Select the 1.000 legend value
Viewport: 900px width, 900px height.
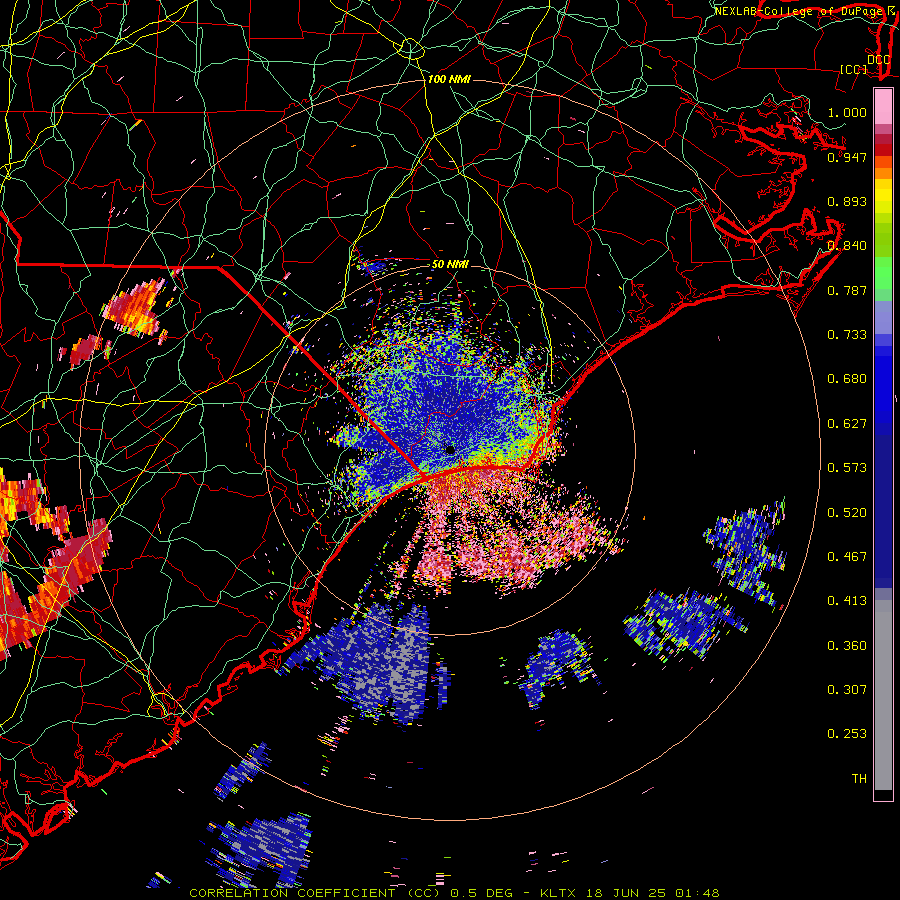pos(847,112)
